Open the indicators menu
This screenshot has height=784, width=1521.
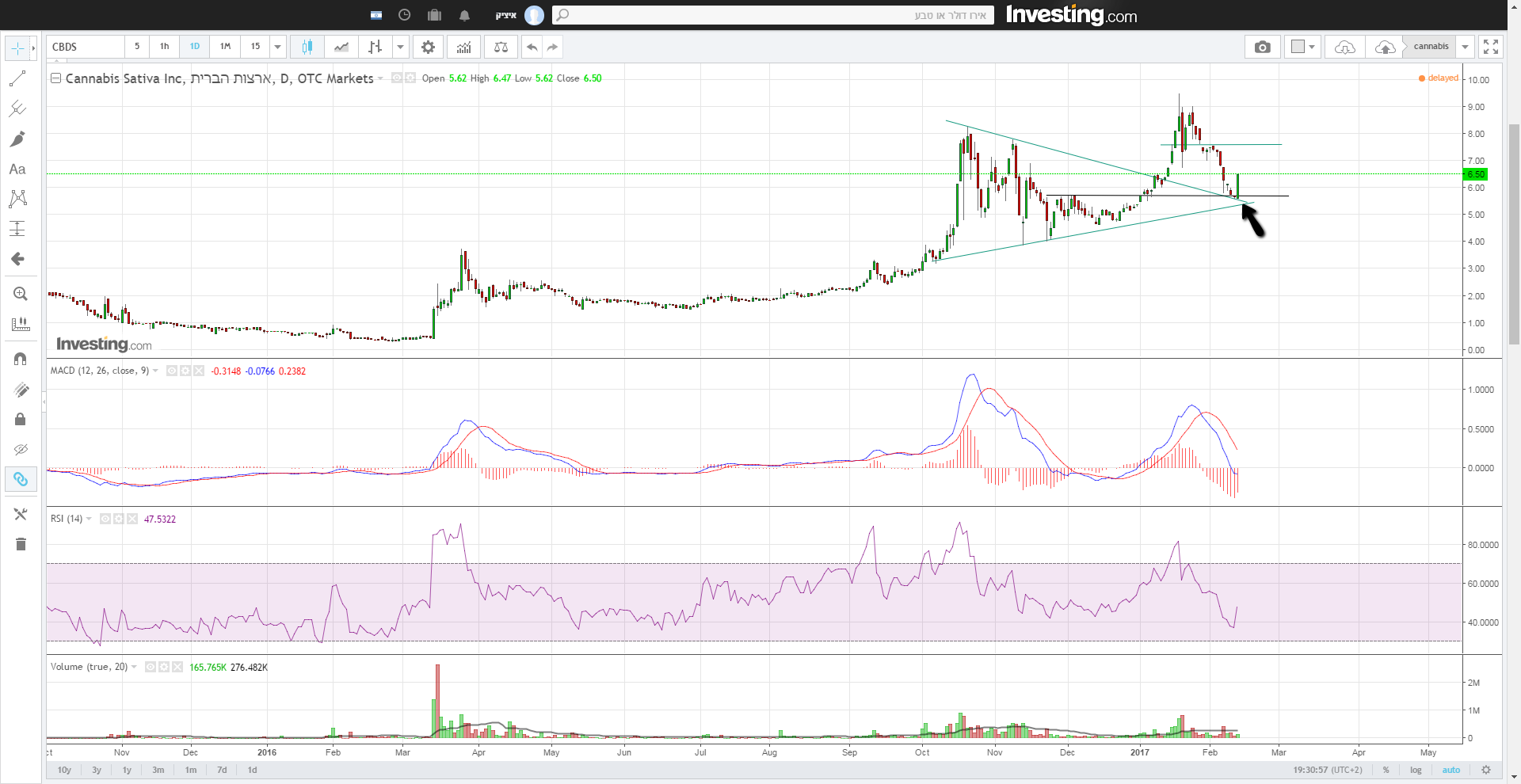click(x=463, y=47)
